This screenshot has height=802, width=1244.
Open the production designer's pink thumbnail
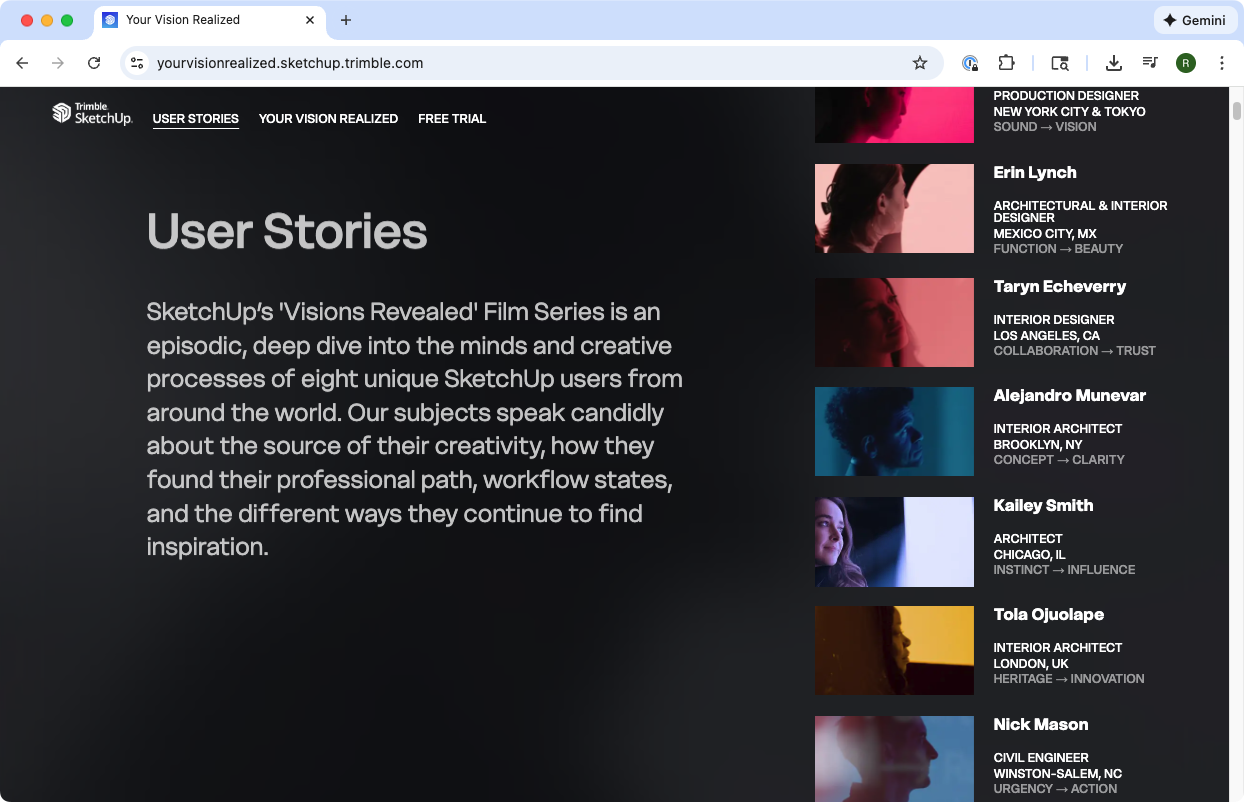[894, 115]
